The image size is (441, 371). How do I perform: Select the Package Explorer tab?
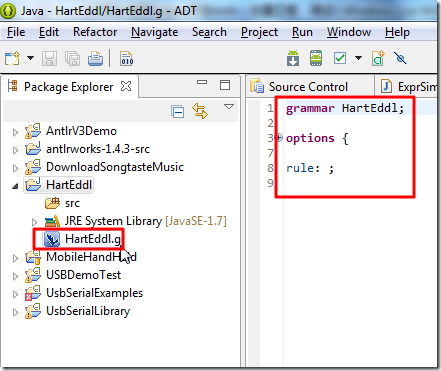[x=68, y=87]
